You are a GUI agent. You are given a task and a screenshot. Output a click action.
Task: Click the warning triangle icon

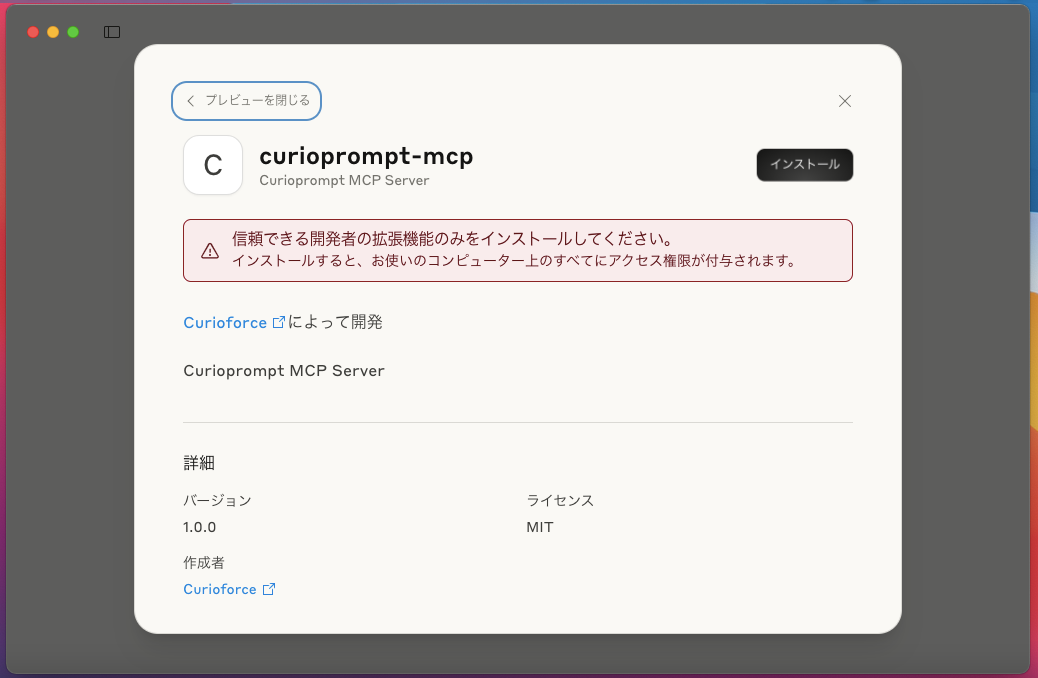point(210,251)
